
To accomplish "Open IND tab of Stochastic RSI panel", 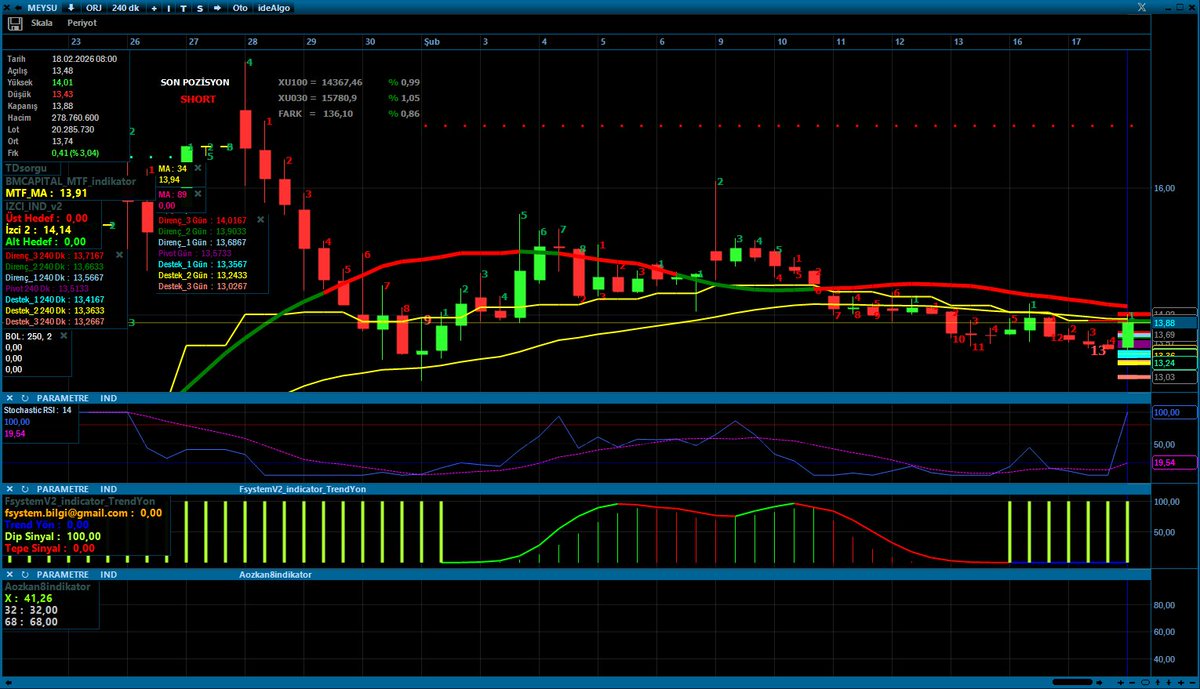I will tap(109, 398).
